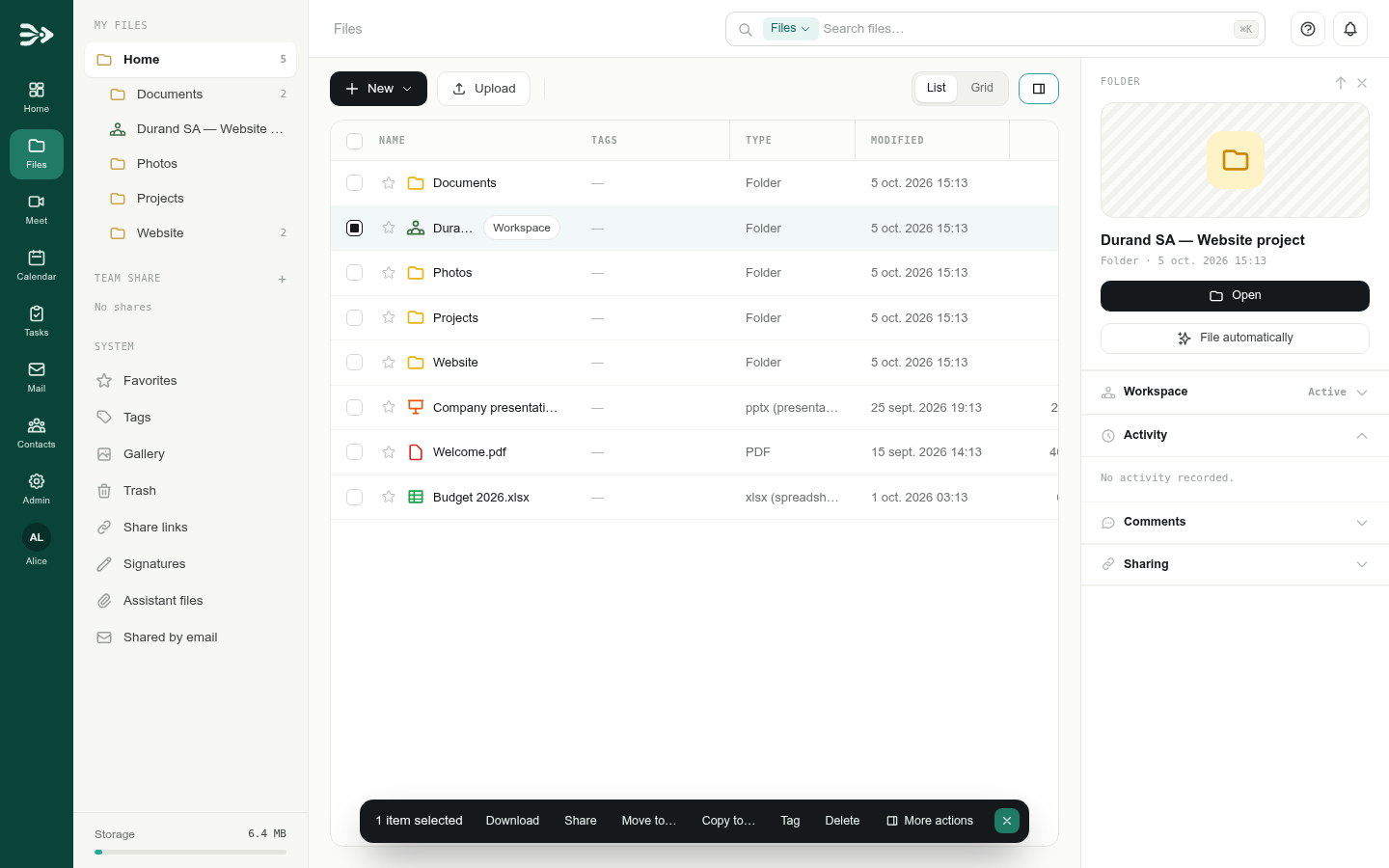Check the Budget 2026.xlsx row checkbox
This screenshot has height=868, width=1389.
[x=355, y=498]
